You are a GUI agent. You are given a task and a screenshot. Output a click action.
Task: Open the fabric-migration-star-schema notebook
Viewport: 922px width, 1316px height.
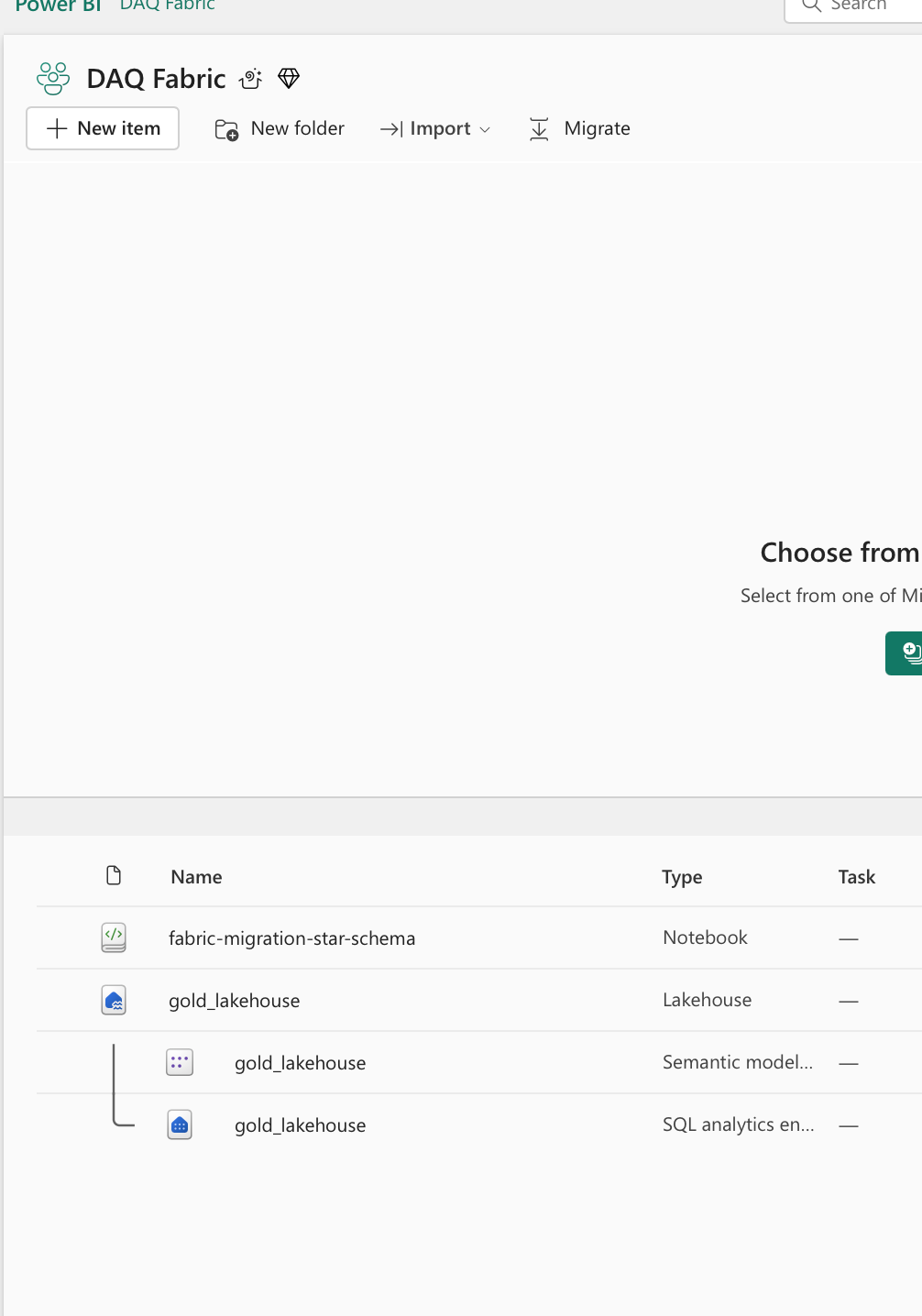tap(291, 938)
